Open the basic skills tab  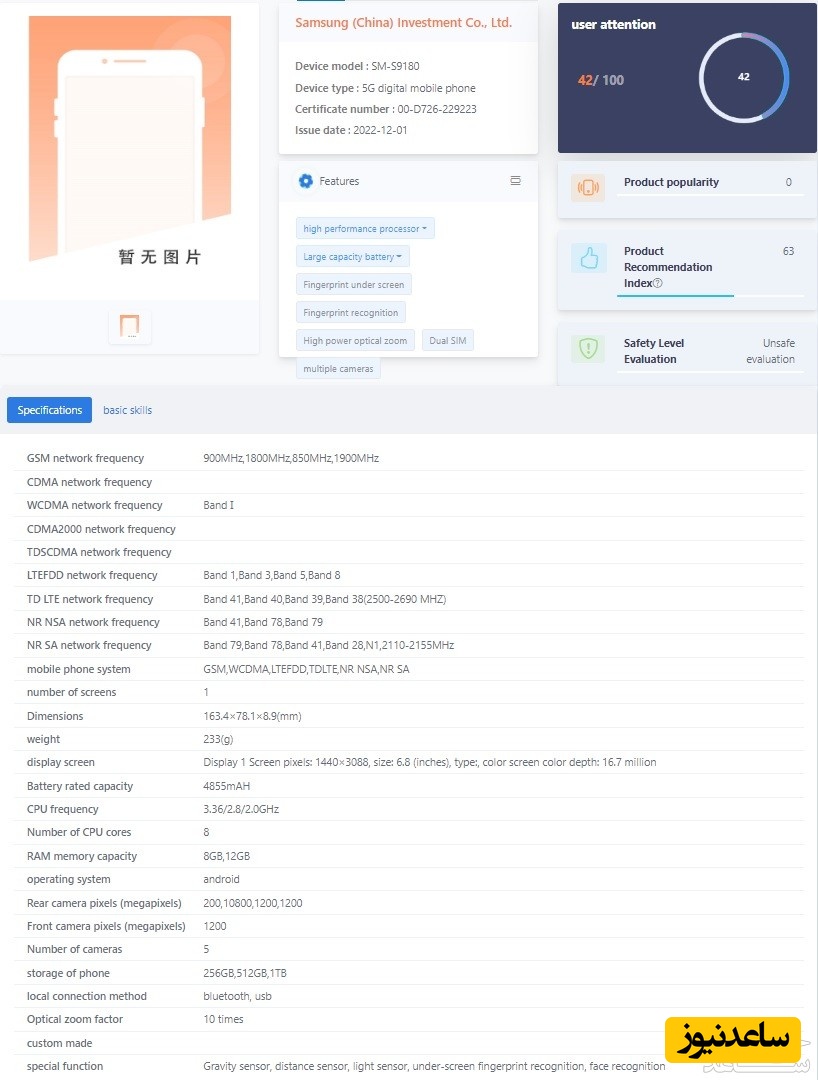click(128, 410)
